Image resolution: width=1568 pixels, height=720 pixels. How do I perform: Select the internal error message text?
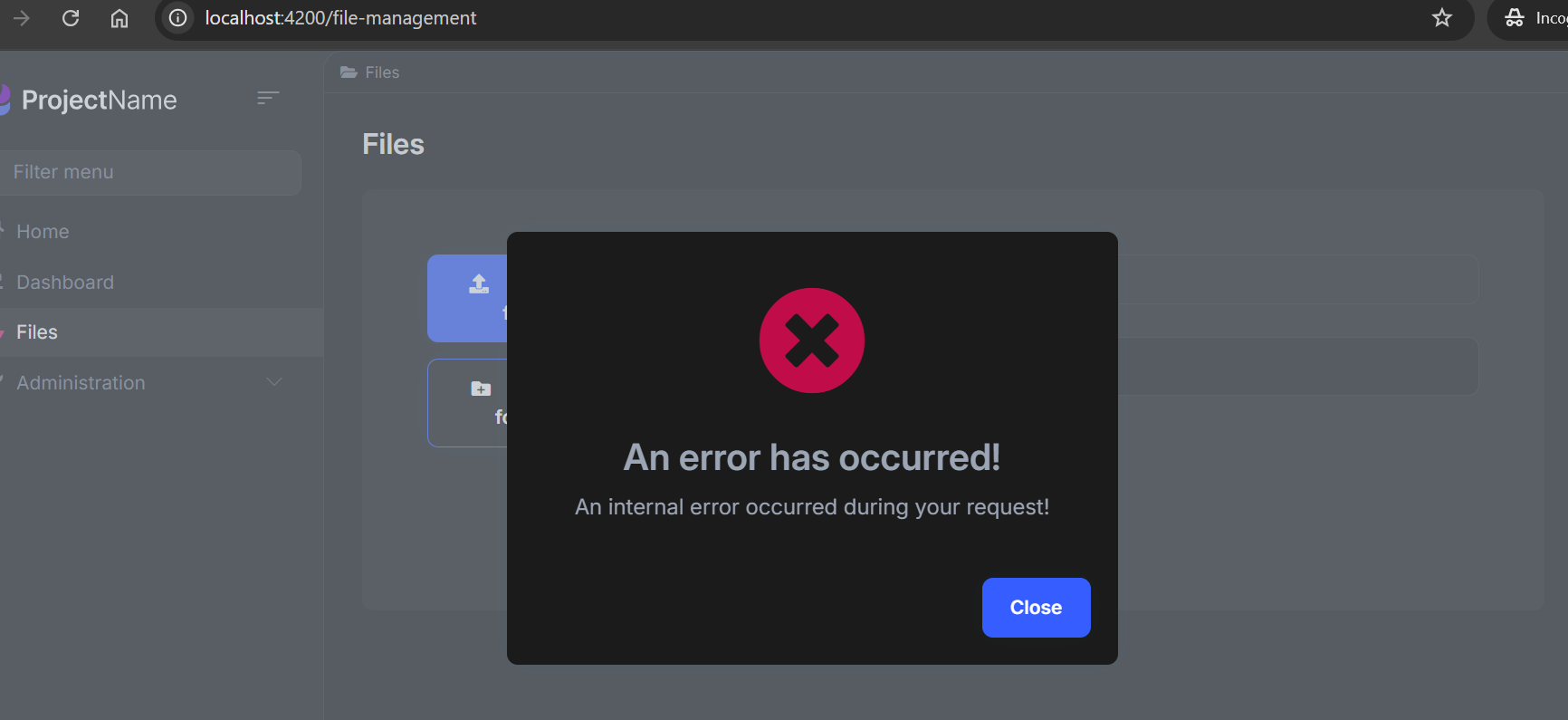click(x=812, y=507)
